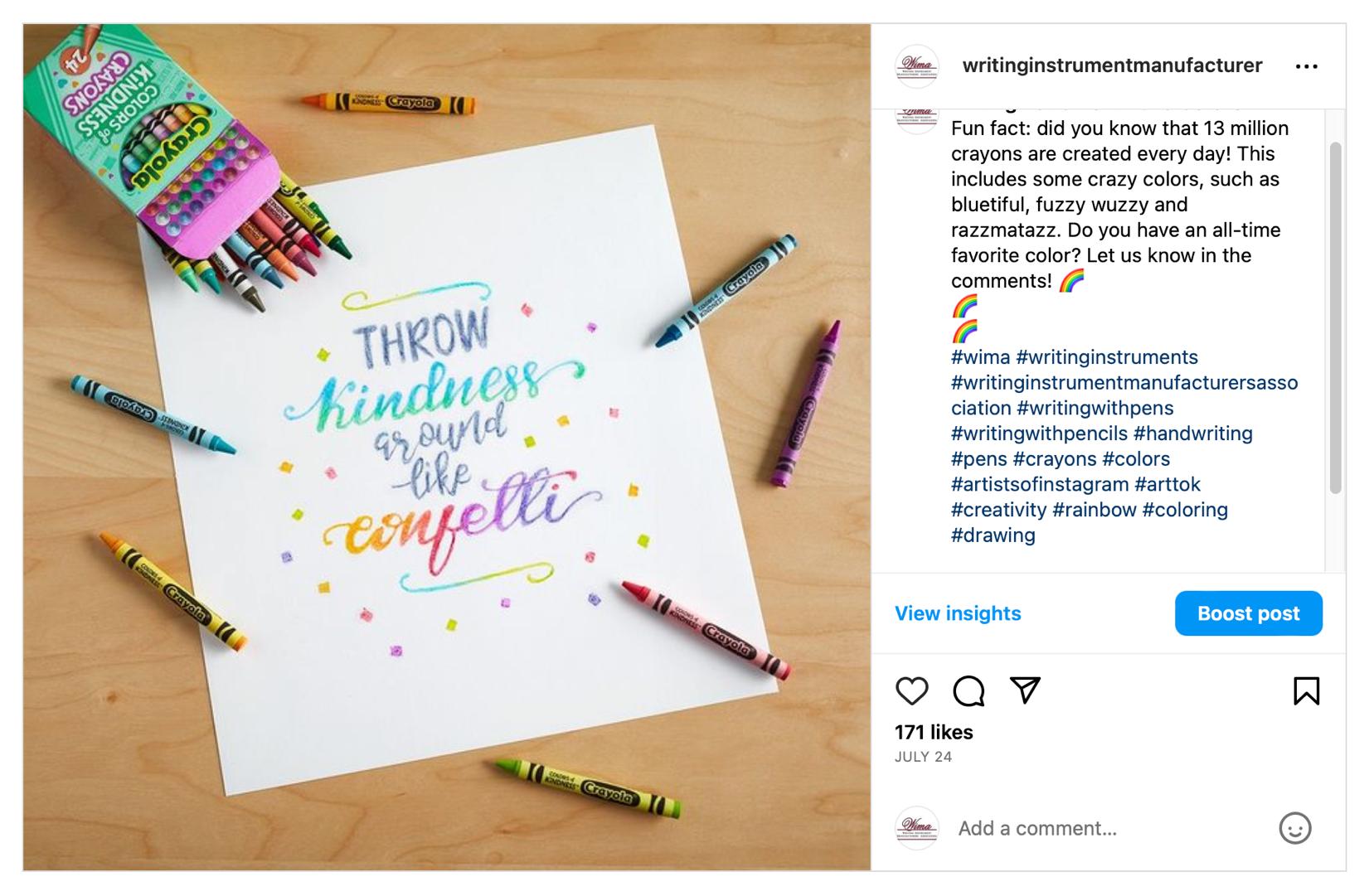This screenshot has height=896, width=1369.
Task: Click the JULY 24 post date
Action: click(923, 757)
